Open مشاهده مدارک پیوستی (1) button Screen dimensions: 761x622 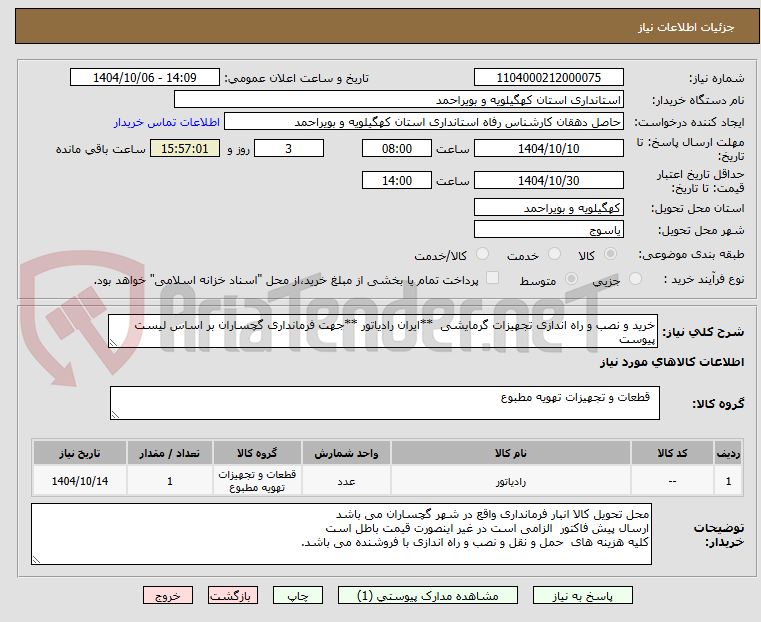click(428, 595)
